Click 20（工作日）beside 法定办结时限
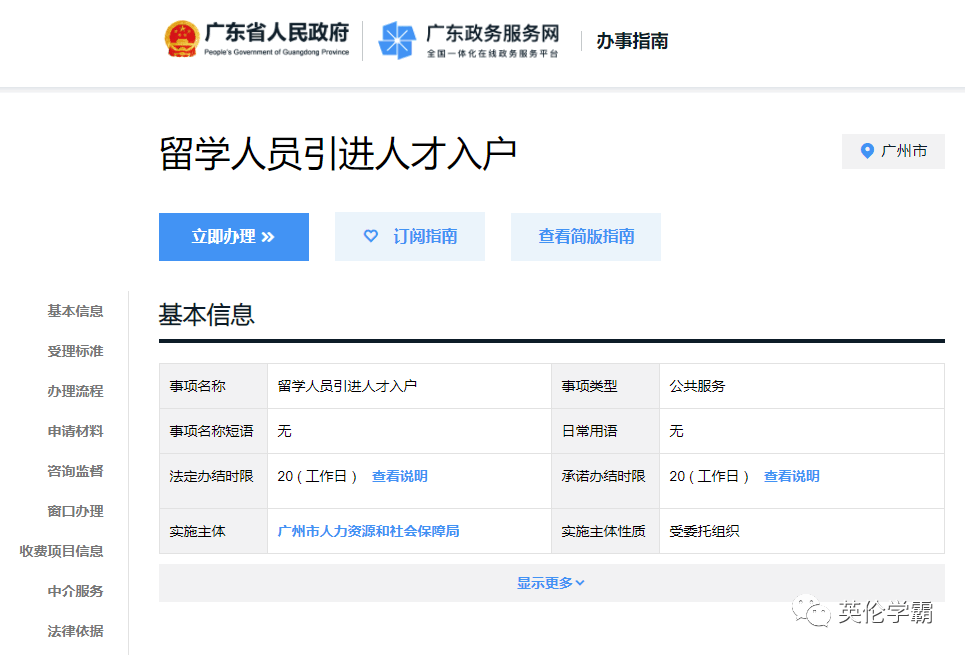Viewport: 965px width, 655px height. [318, 476]
